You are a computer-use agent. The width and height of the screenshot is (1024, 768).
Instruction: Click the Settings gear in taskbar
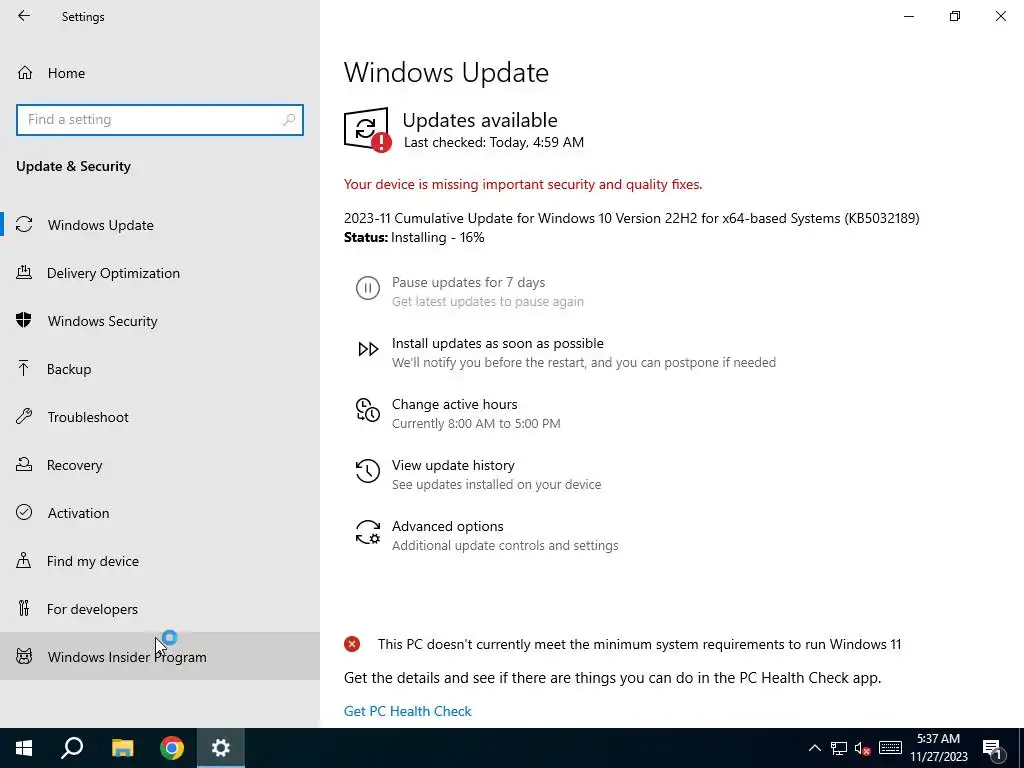(221, 748)
